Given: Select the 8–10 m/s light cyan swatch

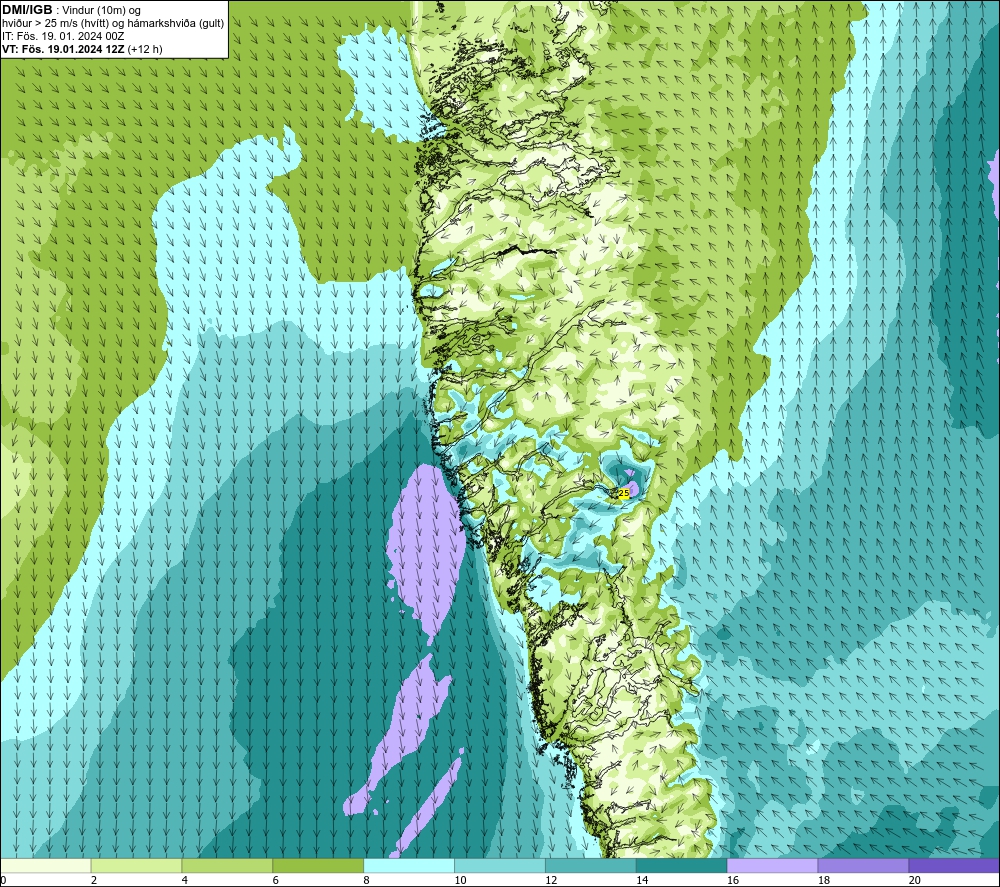Looking at the screenshot, I should pos(409,865).
